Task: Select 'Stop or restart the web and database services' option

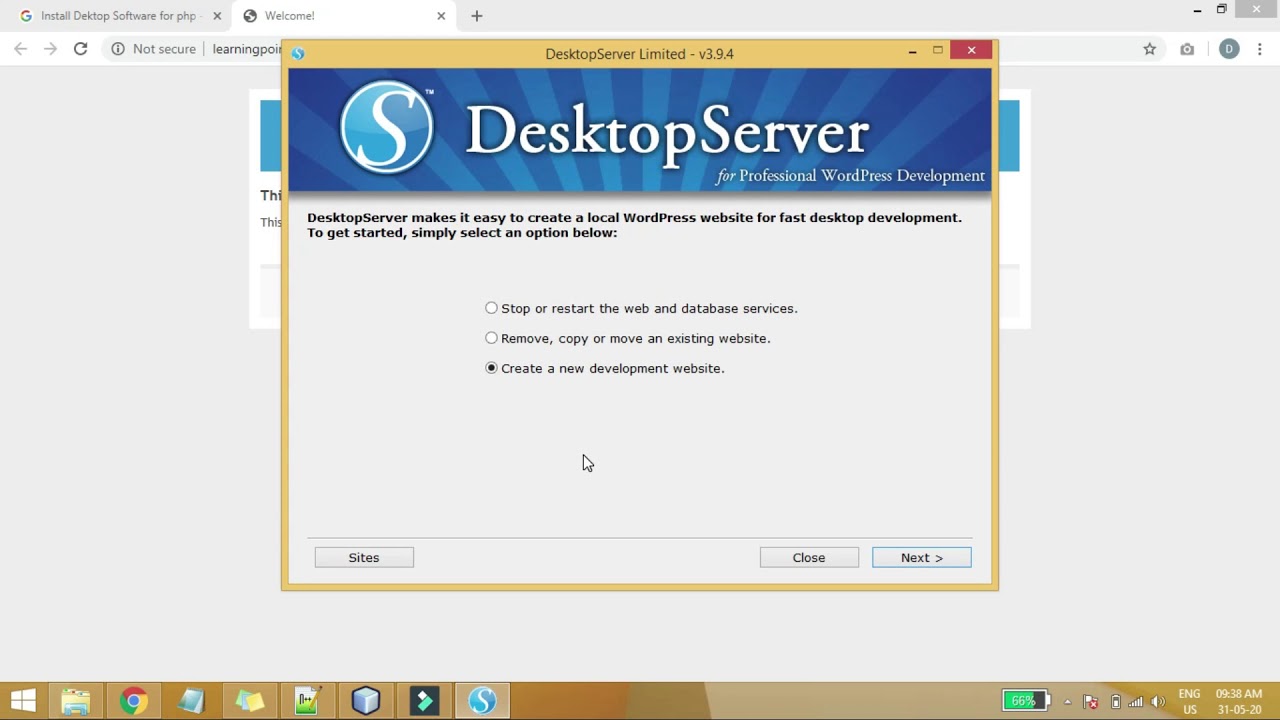Action: pos(641,308)
